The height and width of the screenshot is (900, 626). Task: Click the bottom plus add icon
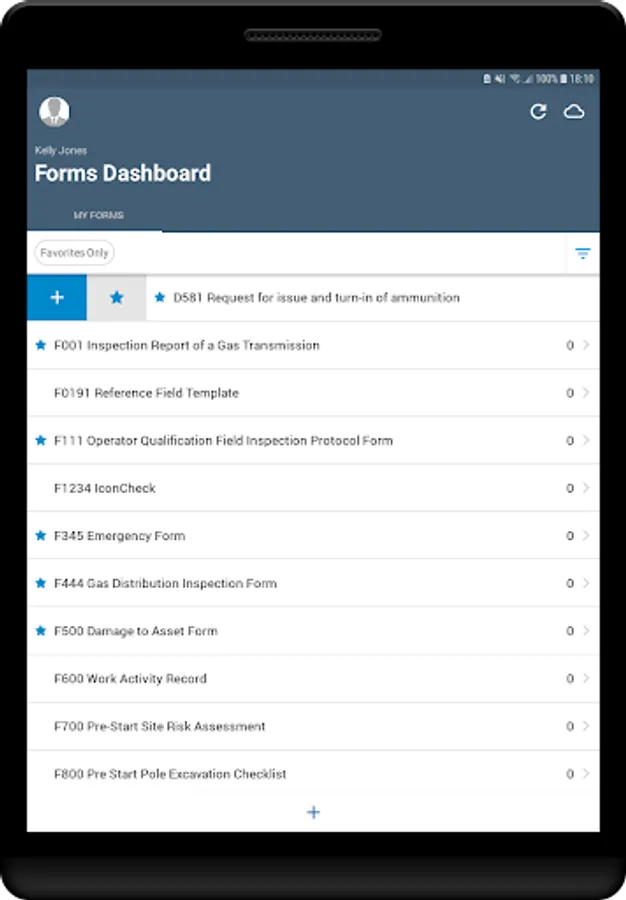coord(313,812)
